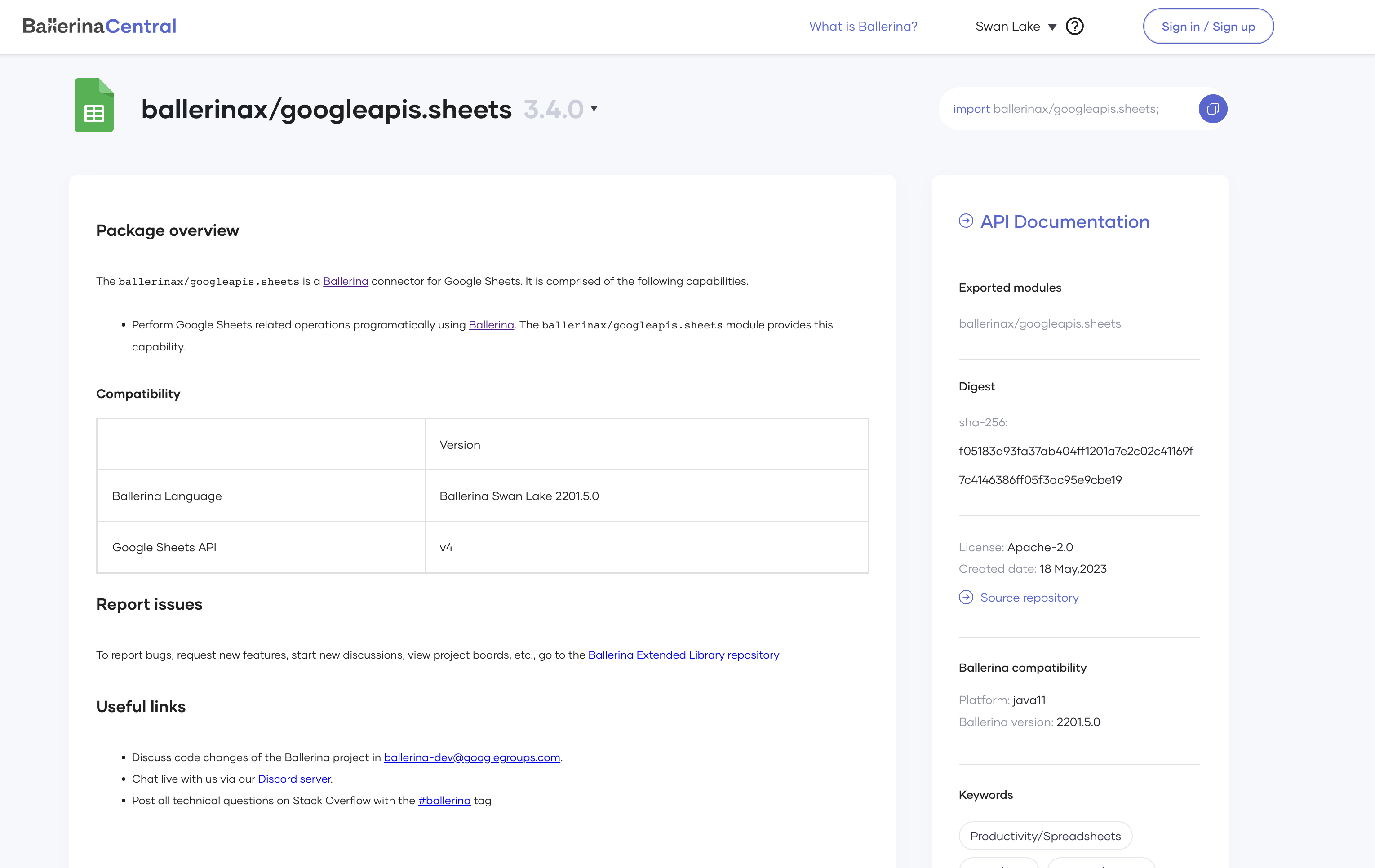Click Ballerina link in first overview sentence
Screen dimensions: 1375x868
click(x=346, y=281)
